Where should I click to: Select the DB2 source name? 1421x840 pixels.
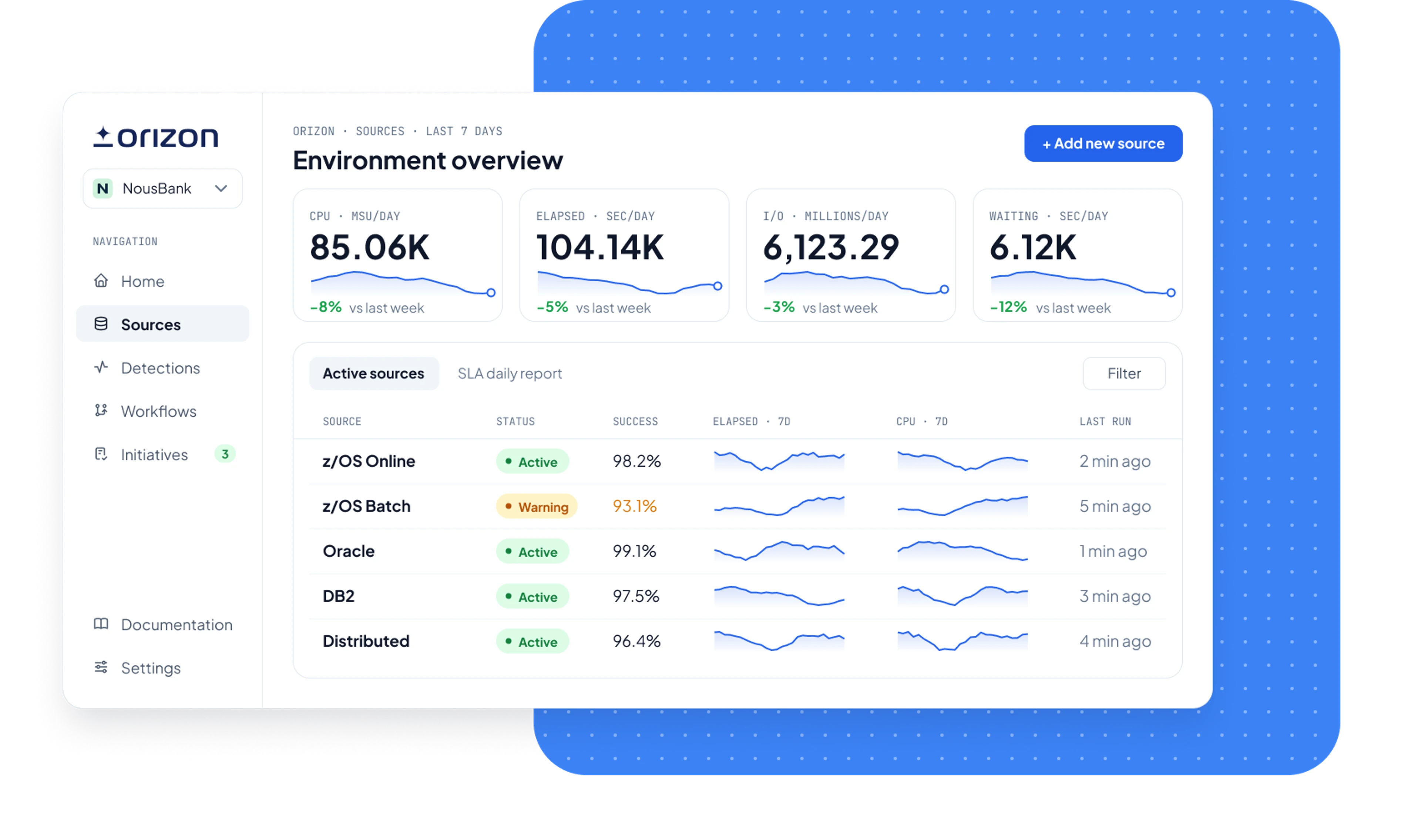pyautogui.click(x=339, y=596)
